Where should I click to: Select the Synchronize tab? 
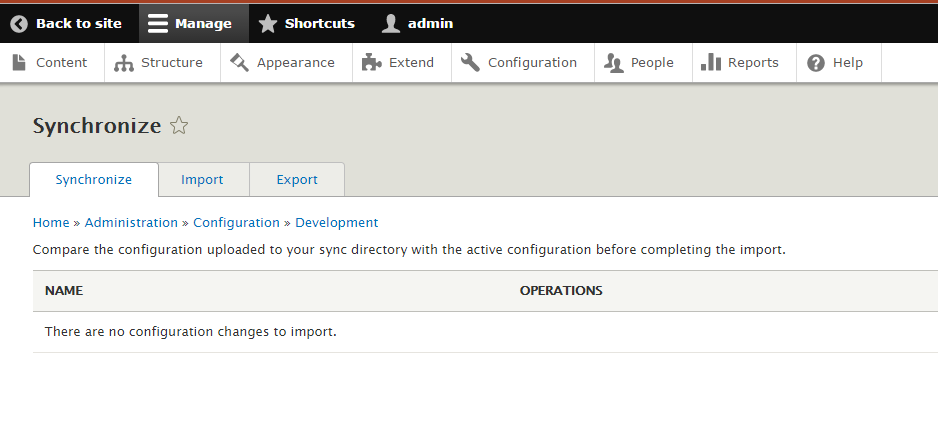click(x=94, y=180)
